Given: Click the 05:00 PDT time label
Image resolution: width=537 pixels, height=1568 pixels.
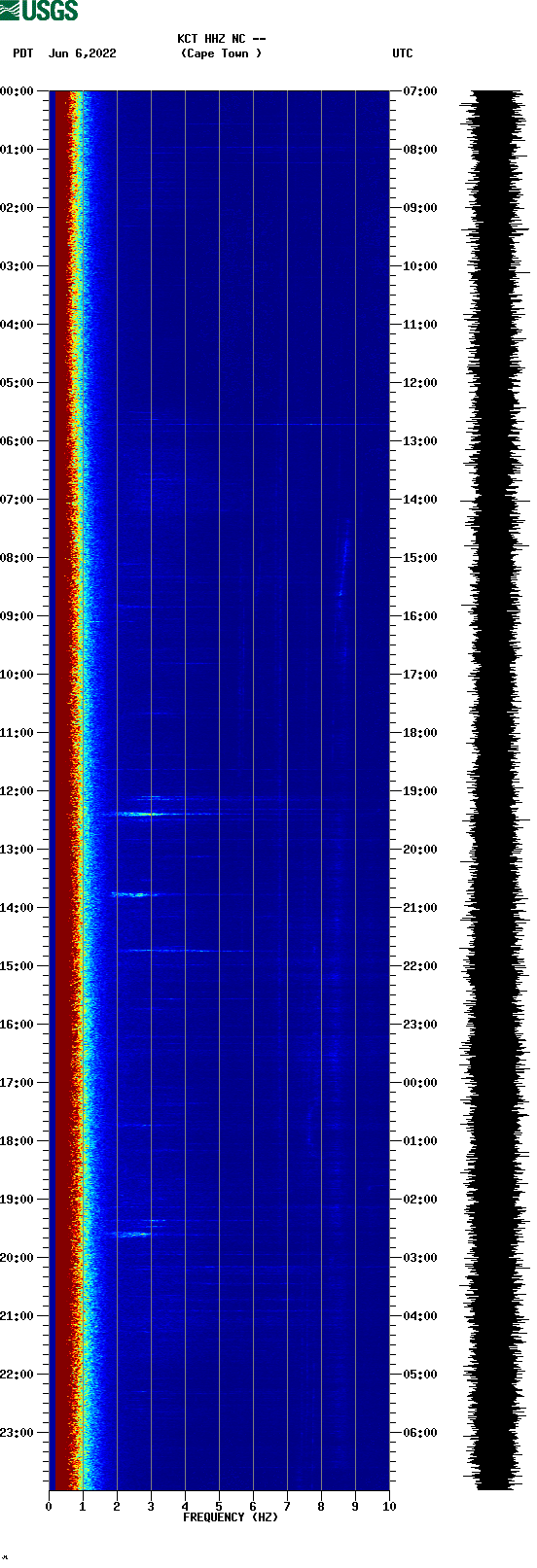Looking at the screenshot, I should [x=18, y=383].
